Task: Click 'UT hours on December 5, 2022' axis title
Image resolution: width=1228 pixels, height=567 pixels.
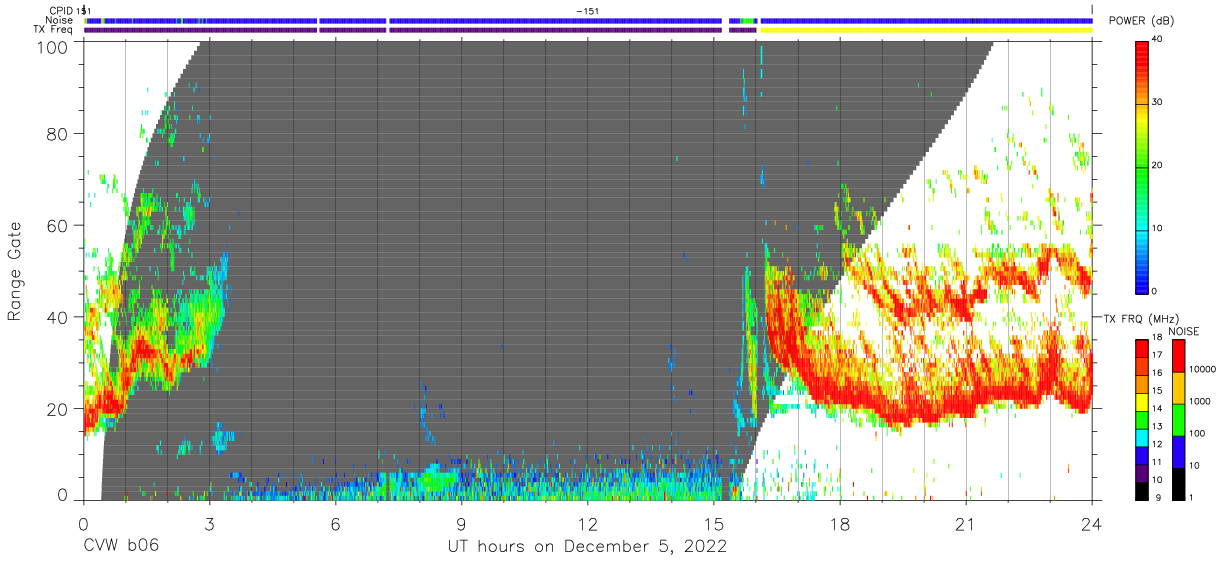Action: pyautogui.click(x=587, y=547)
